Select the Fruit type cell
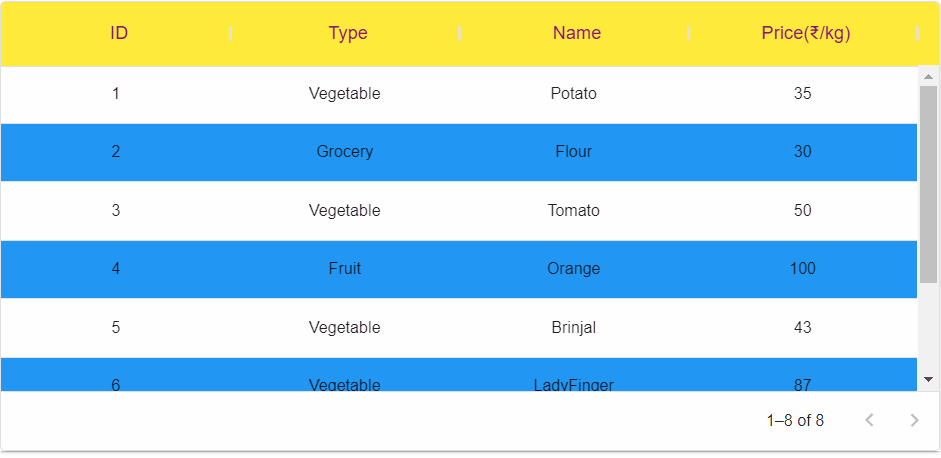 pyautogui.click(x=344, y=268)
